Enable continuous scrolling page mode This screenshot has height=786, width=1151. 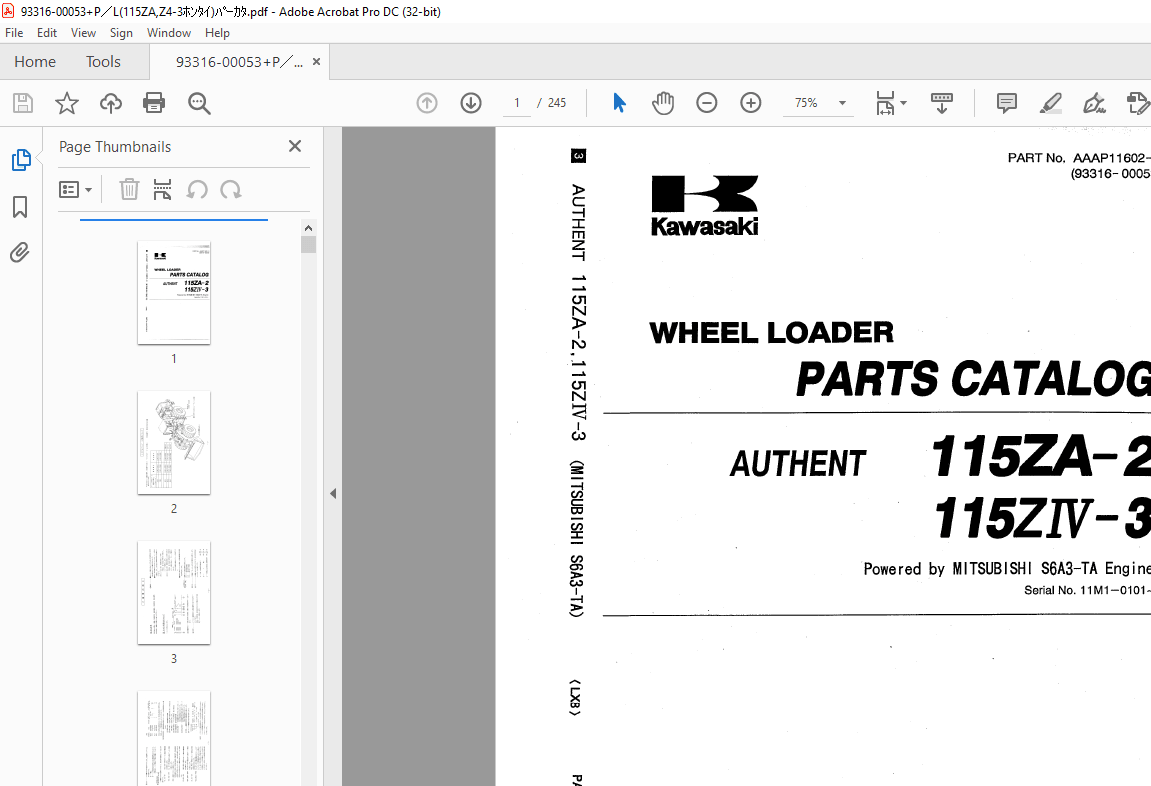coord(941,102)
